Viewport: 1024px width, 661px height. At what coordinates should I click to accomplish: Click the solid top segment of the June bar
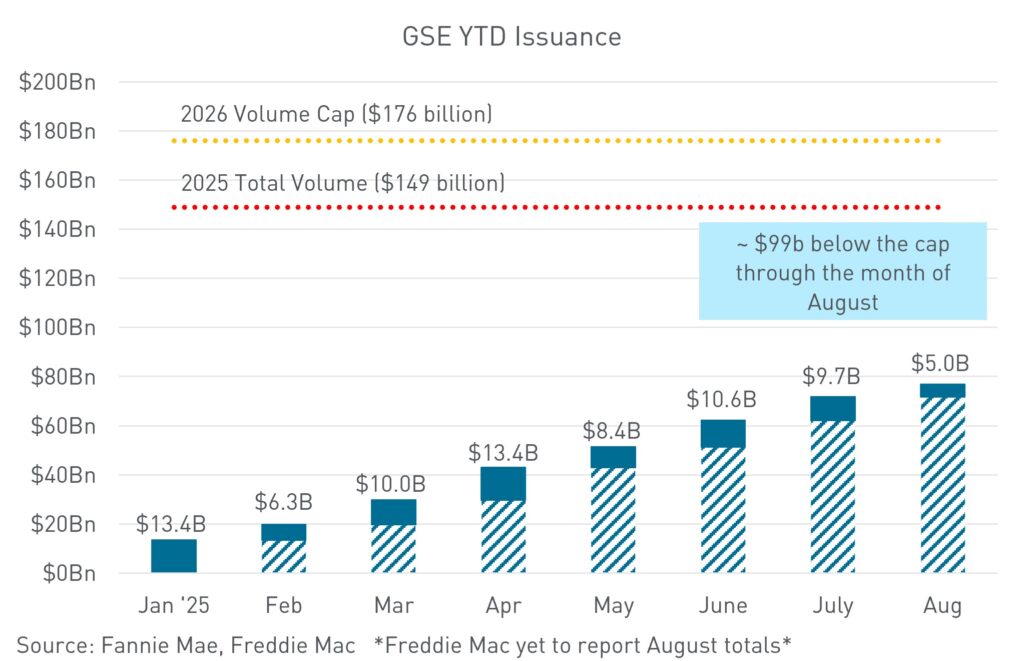[x=723, y=434]
